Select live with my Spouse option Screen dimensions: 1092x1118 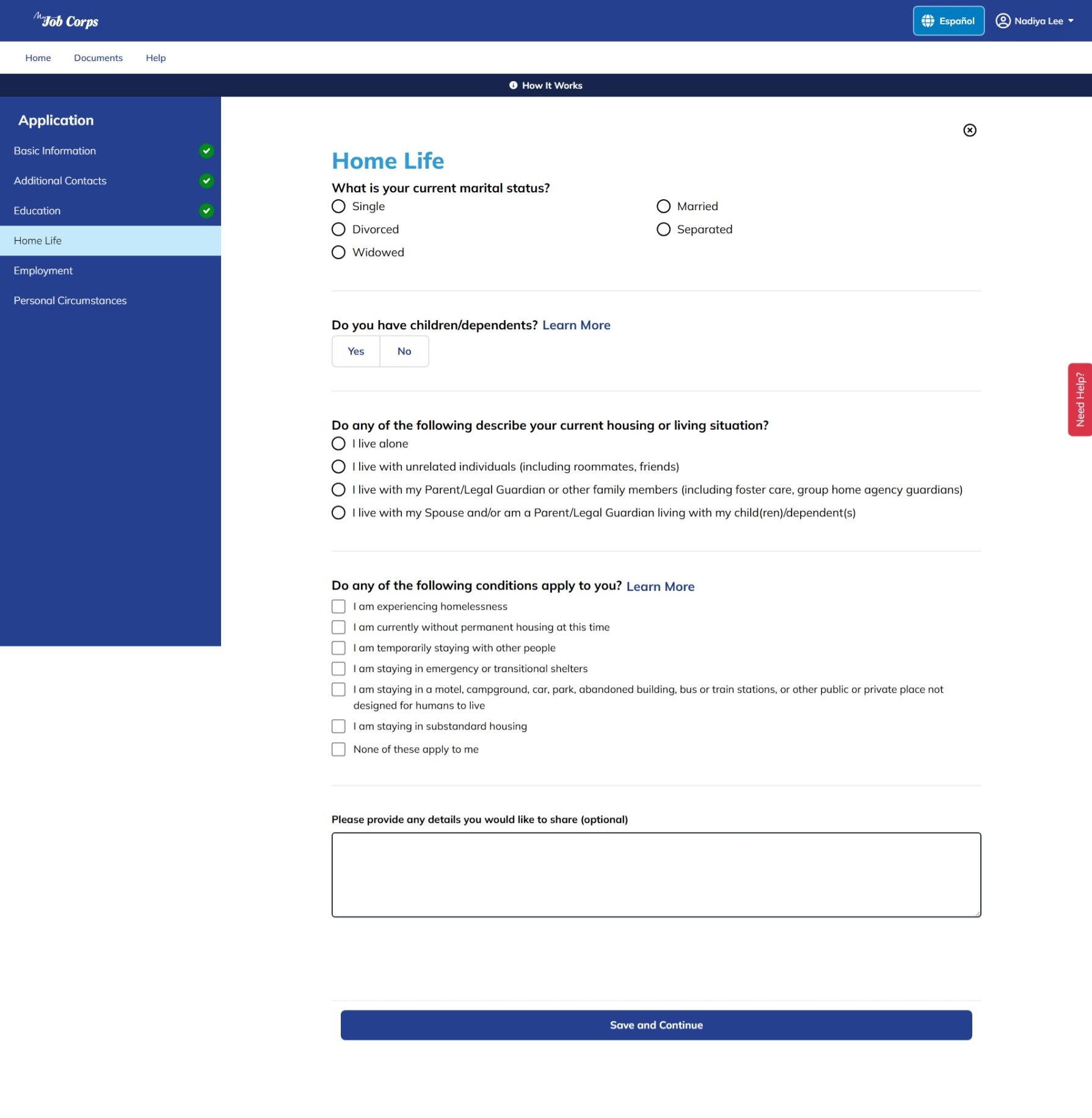click(x=338, y=513)
